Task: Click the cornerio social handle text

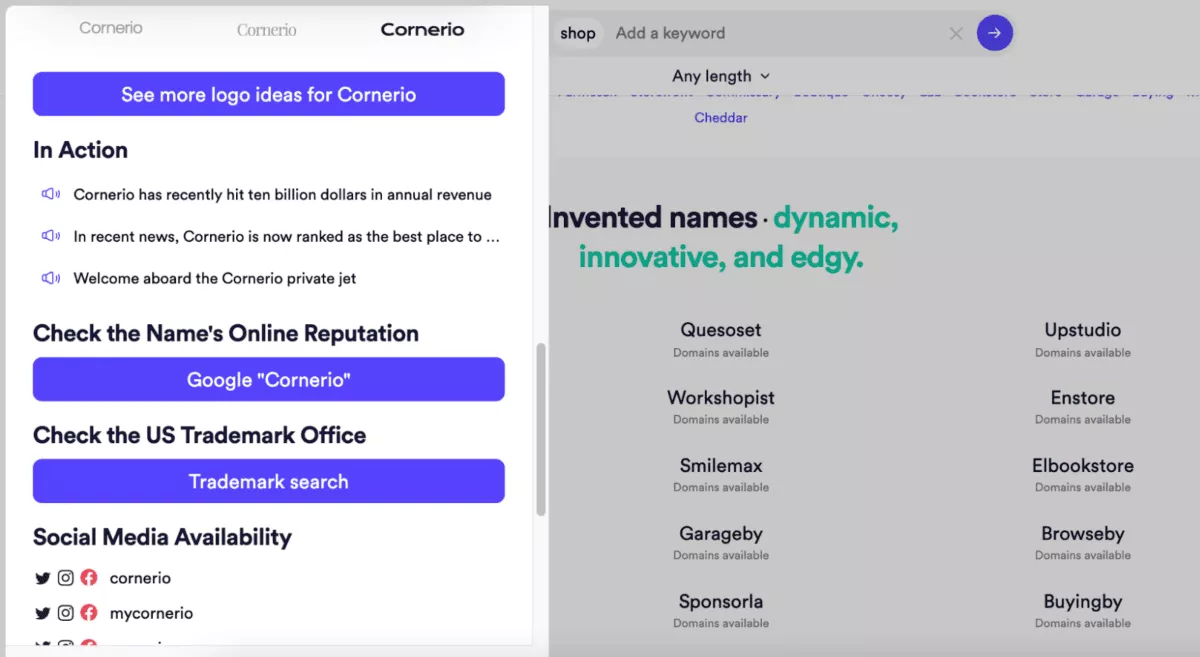Action: point(140,578)
